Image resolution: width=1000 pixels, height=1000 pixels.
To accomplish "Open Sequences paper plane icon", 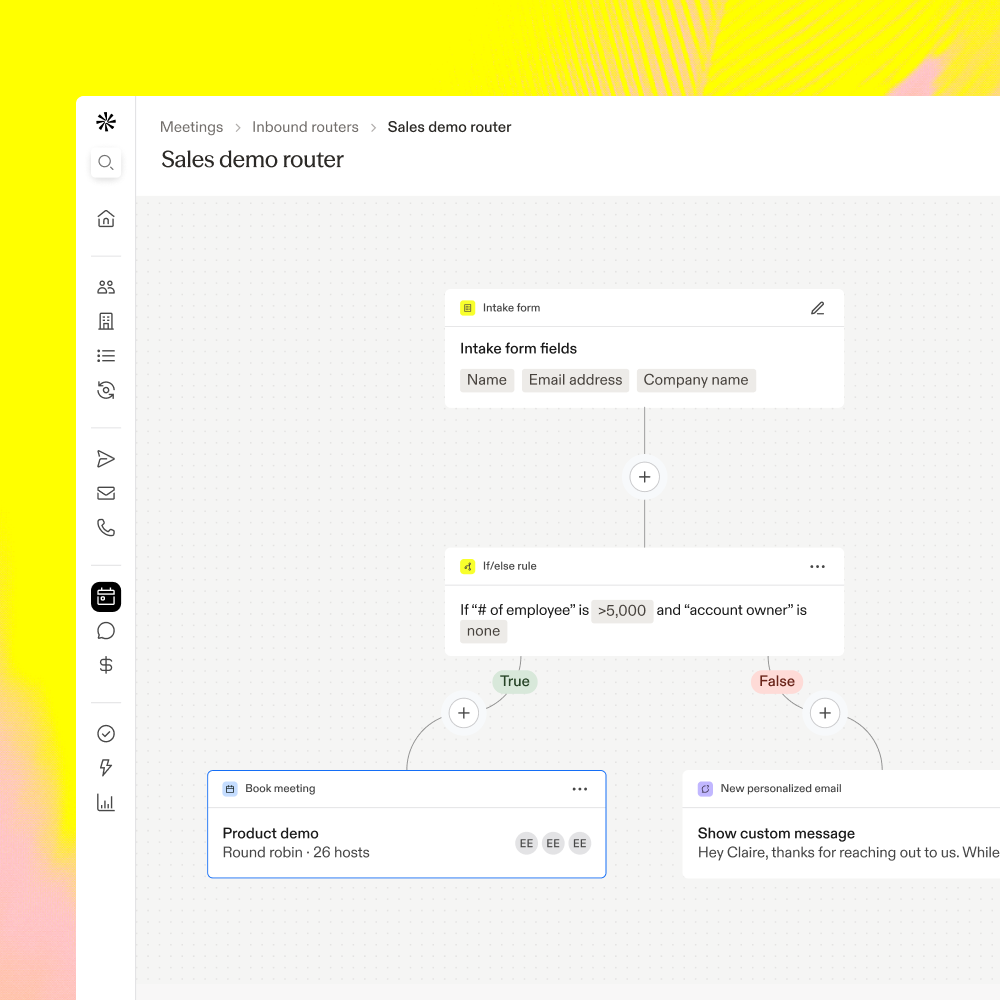I will tap(106, 459).
